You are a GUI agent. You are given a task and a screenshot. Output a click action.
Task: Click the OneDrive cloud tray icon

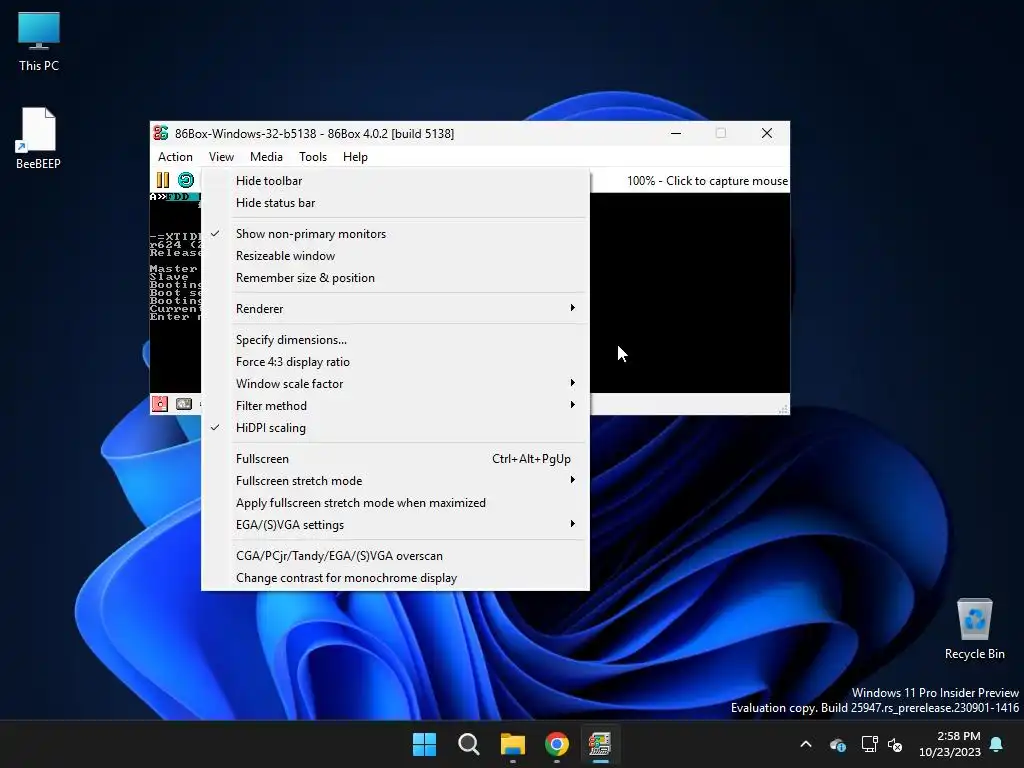(838, 744)
